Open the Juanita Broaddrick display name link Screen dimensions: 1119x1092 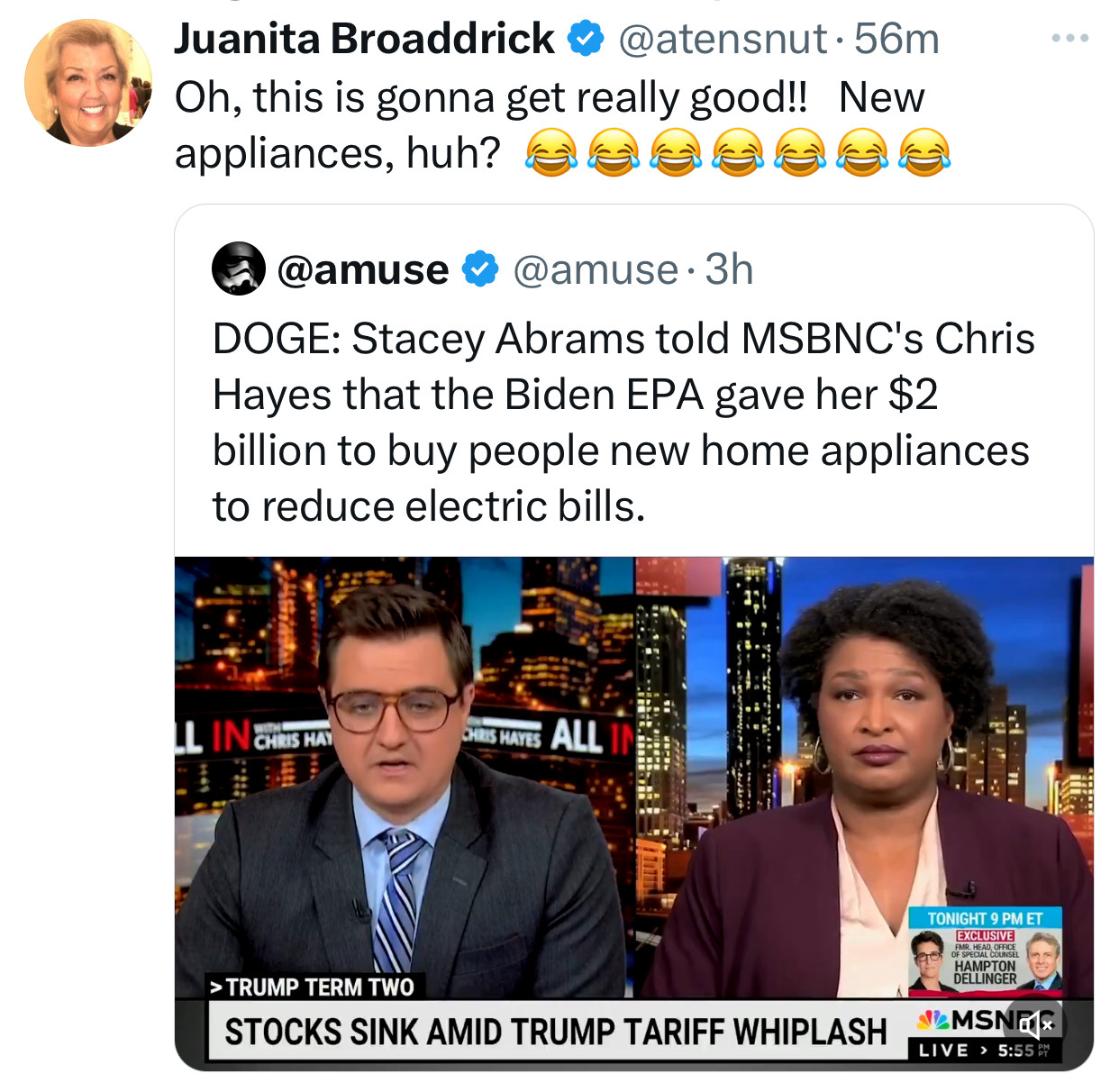[x=364, y=39]
